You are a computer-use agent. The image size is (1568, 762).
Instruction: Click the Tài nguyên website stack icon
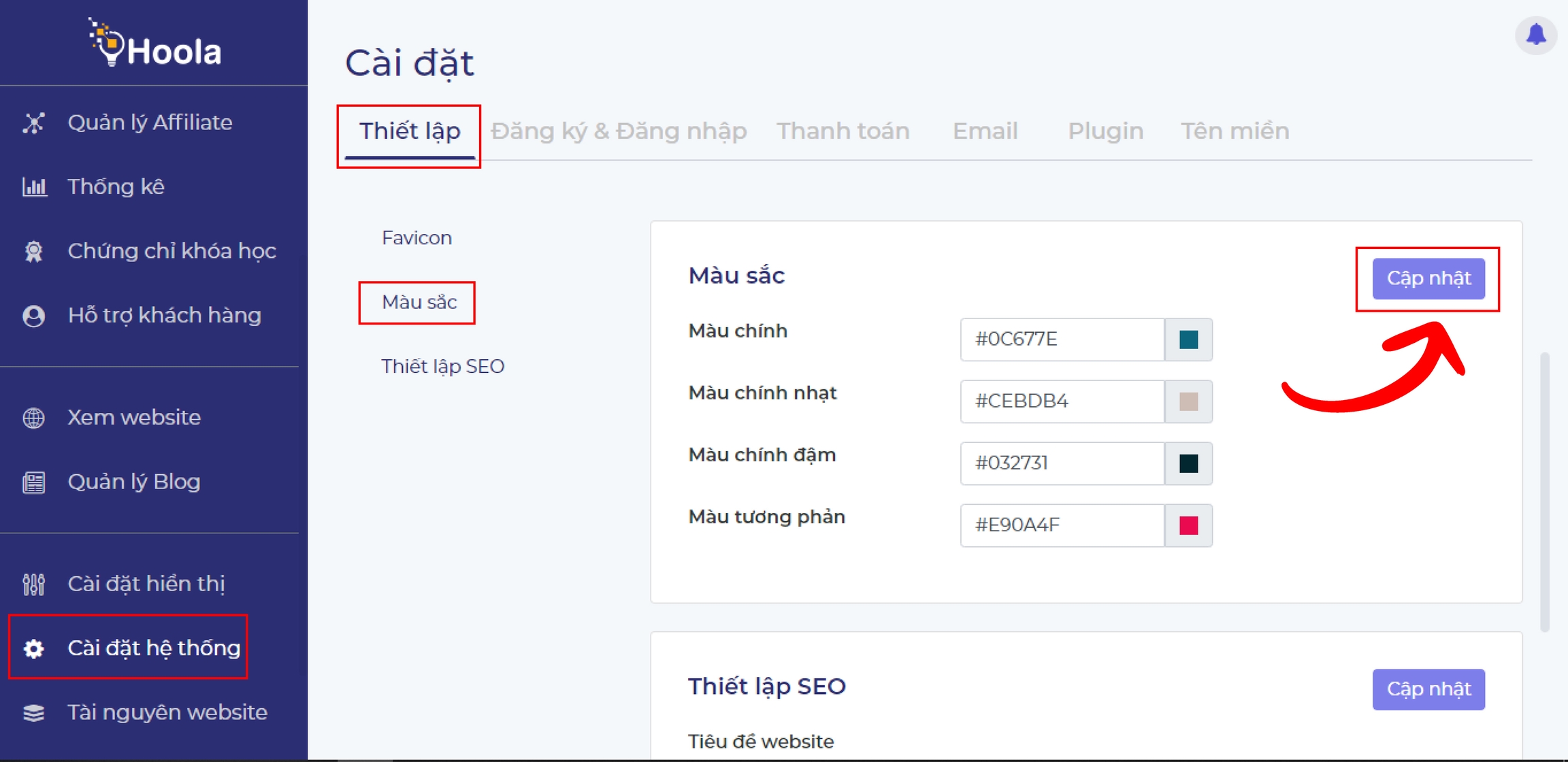pos(33,712)
